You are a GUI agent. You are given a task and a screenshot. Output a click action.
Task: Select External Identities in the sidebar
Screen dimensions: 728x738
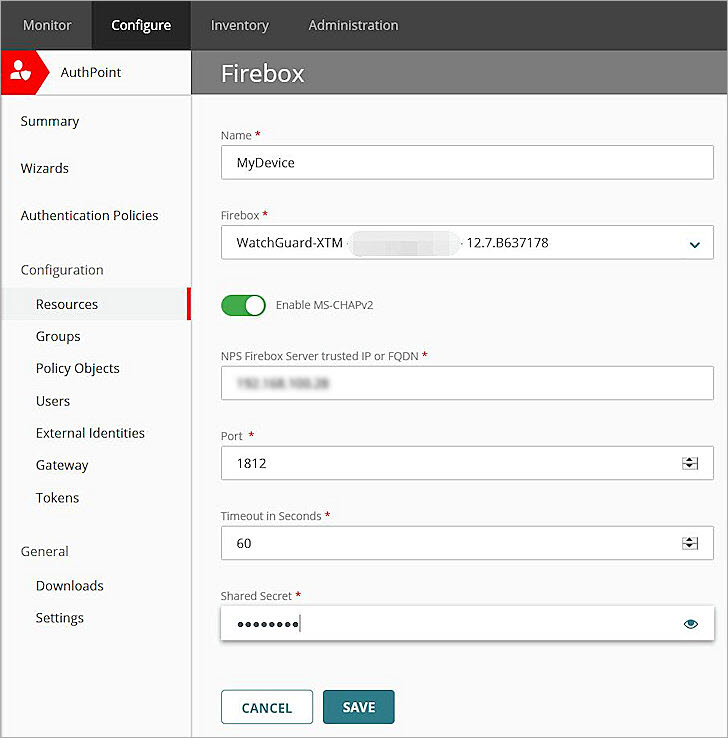coord(90,433)
